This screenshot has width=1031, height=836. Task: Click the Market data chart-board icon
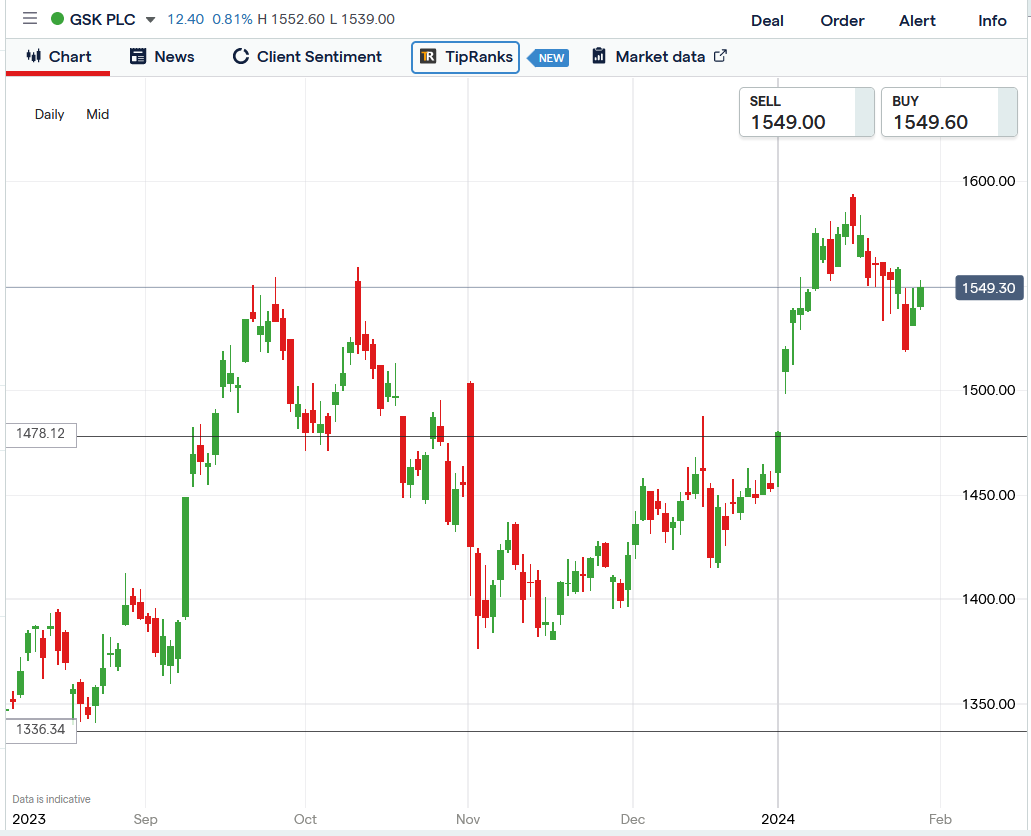pos(598,56)
